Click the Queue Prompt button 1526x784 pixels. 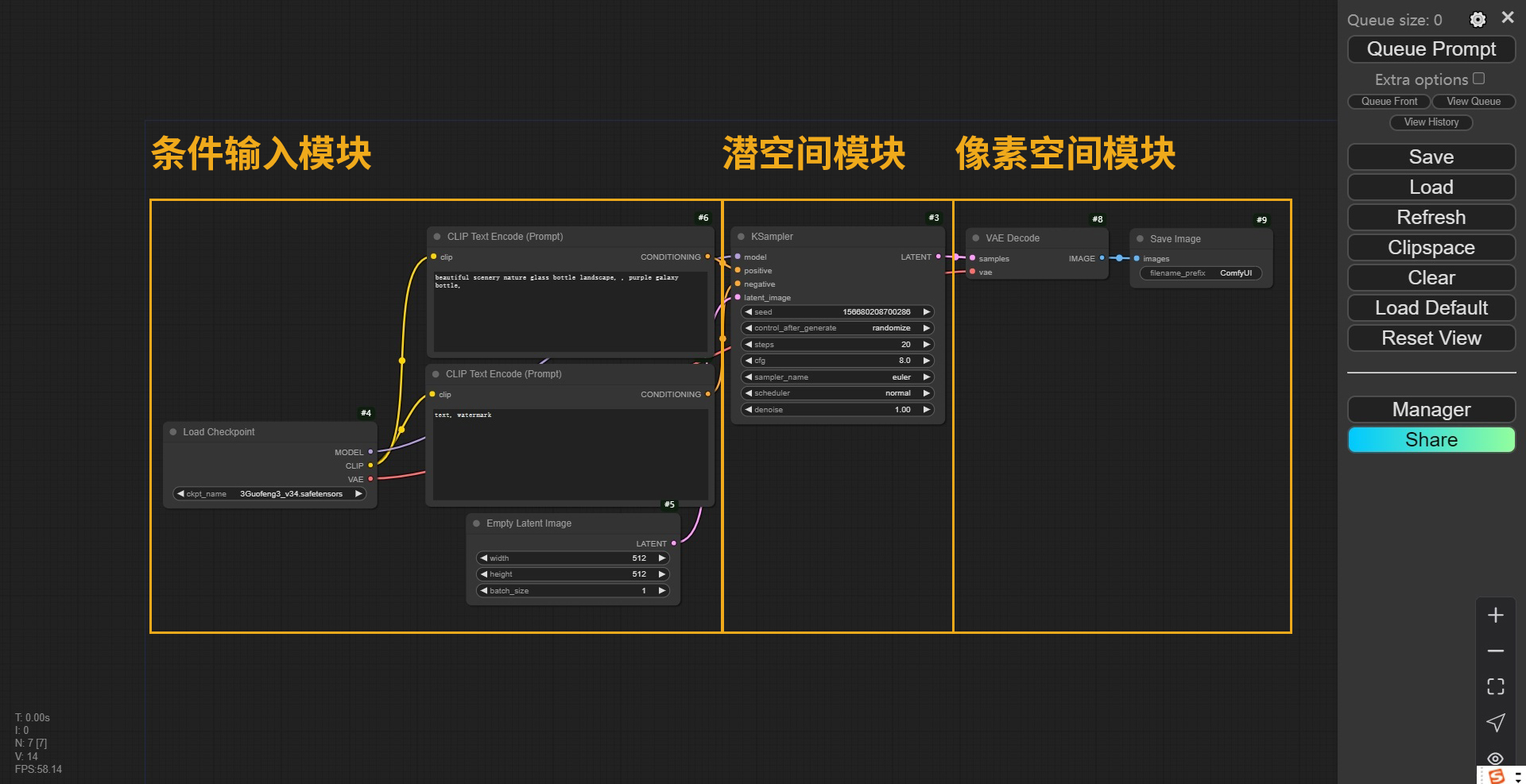click(1430, 48)
